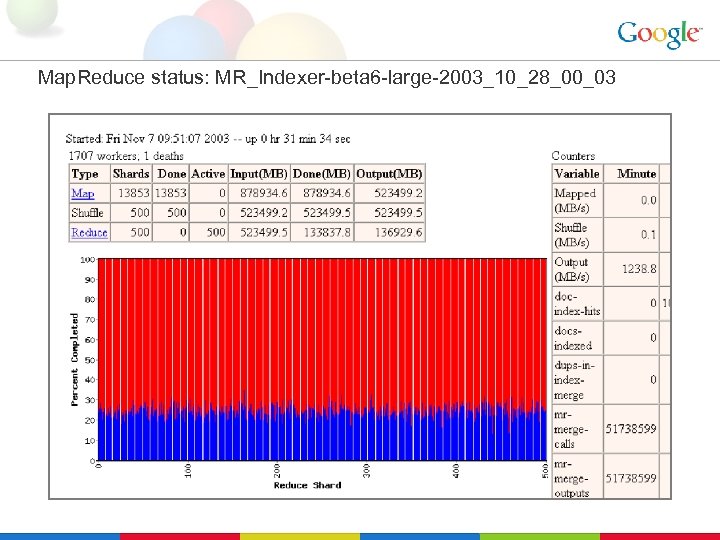The width and height of the screenshot is (720, 540).
Task: Open the Reduce link in Type column
Action: tap(89, 232)
